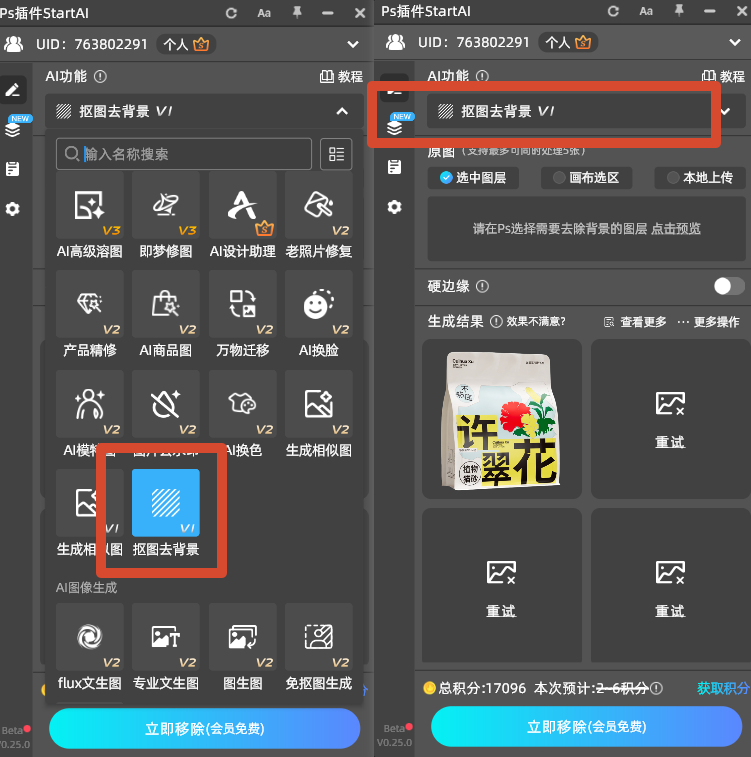Open 查看更多 results link
Image resolution: width=751 pixels, height=757 pixels.
(x=635, y=322)
